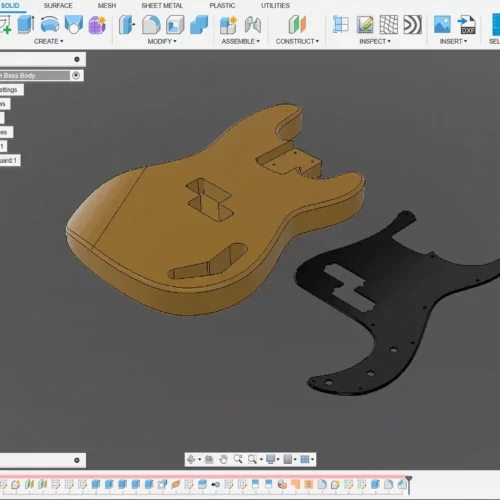Viewport: 500px width, 500px height.
Task: Choose the Hole tool icon
Action: pos(74,24)
